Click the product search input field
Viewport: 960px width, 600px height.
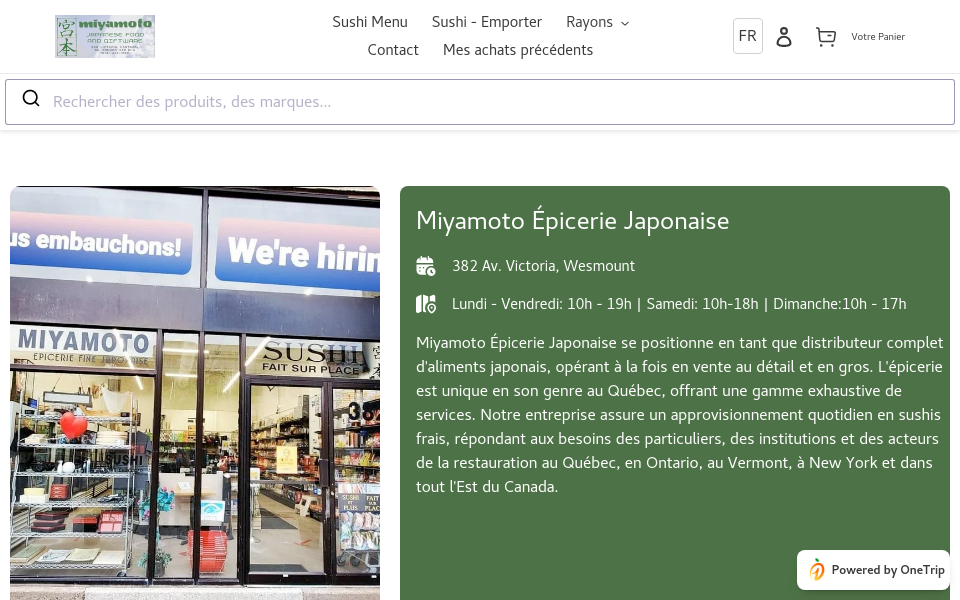[x=400, y=101]
